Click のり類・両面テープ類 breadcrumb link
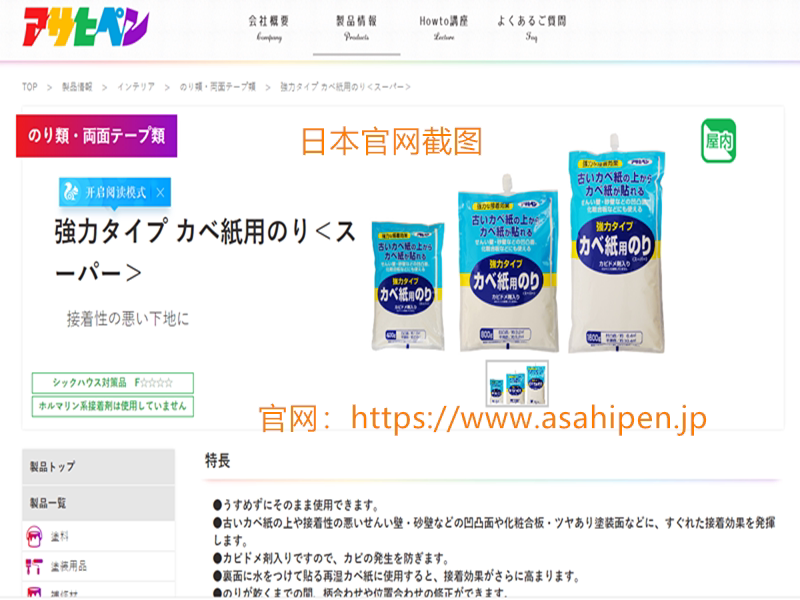800x600 pixels. click(217, 87)
